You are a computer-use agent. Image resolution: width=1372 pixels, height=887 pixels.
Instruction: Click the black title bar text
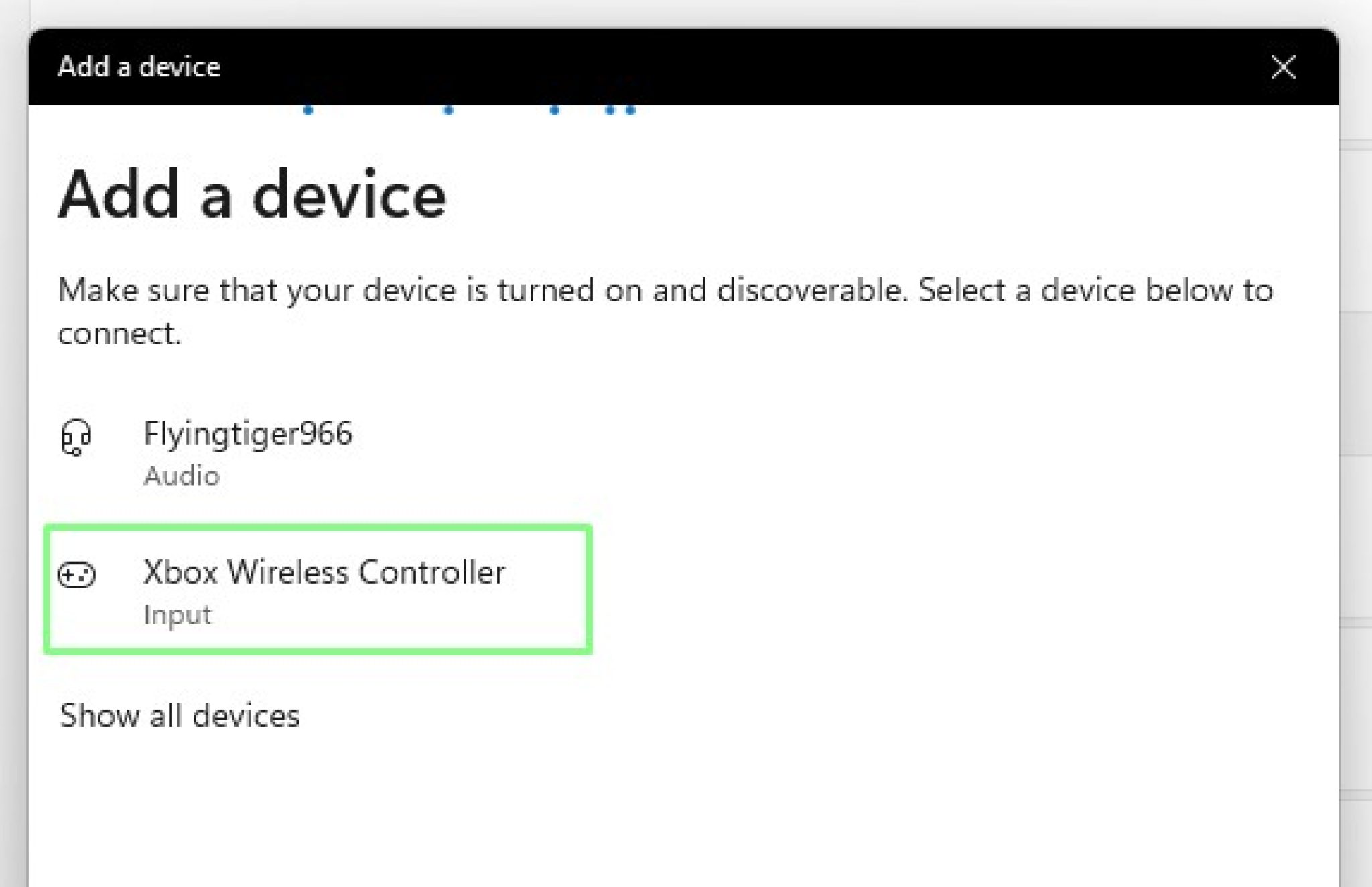pos(139,67)
